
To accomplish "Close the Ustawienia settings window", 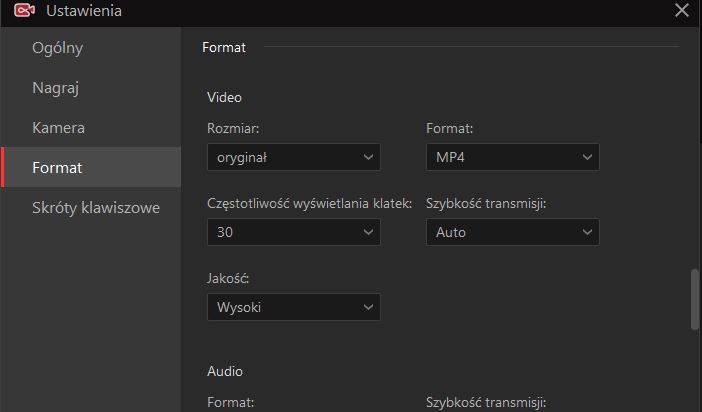I will (681, 10).
